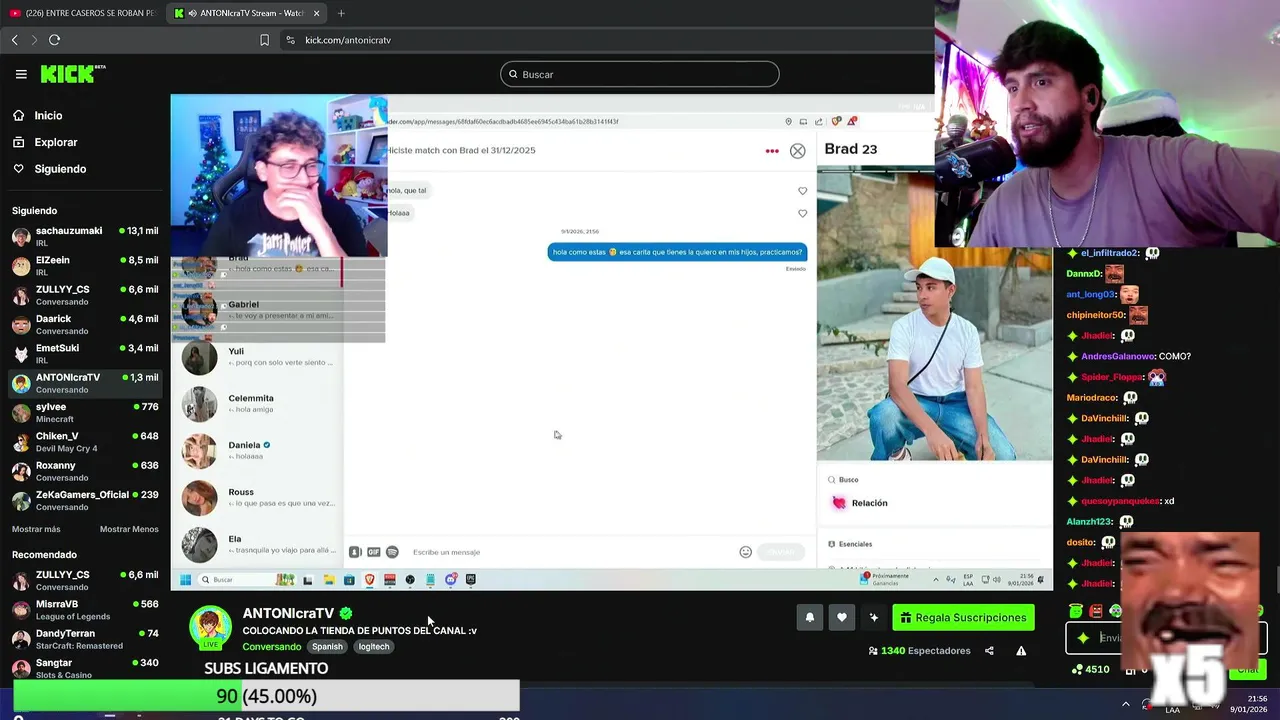Reload the kick.com page
Image resolution: width=1280 pixels, height=720 pixels.
pyautogui.click(x=54, y=40)
